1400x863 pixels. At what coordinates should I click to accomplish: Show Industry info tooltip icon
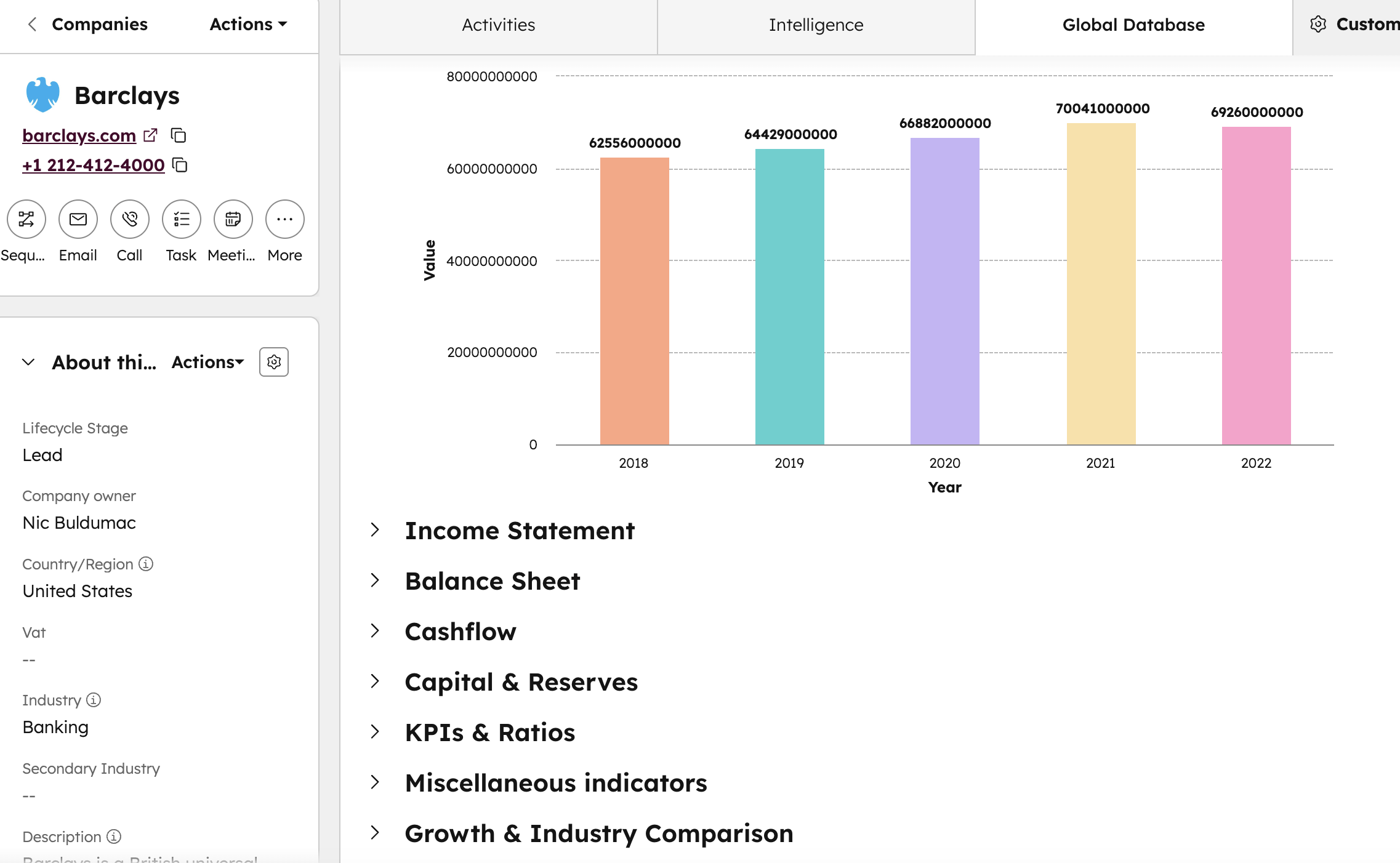pos(94,700)
